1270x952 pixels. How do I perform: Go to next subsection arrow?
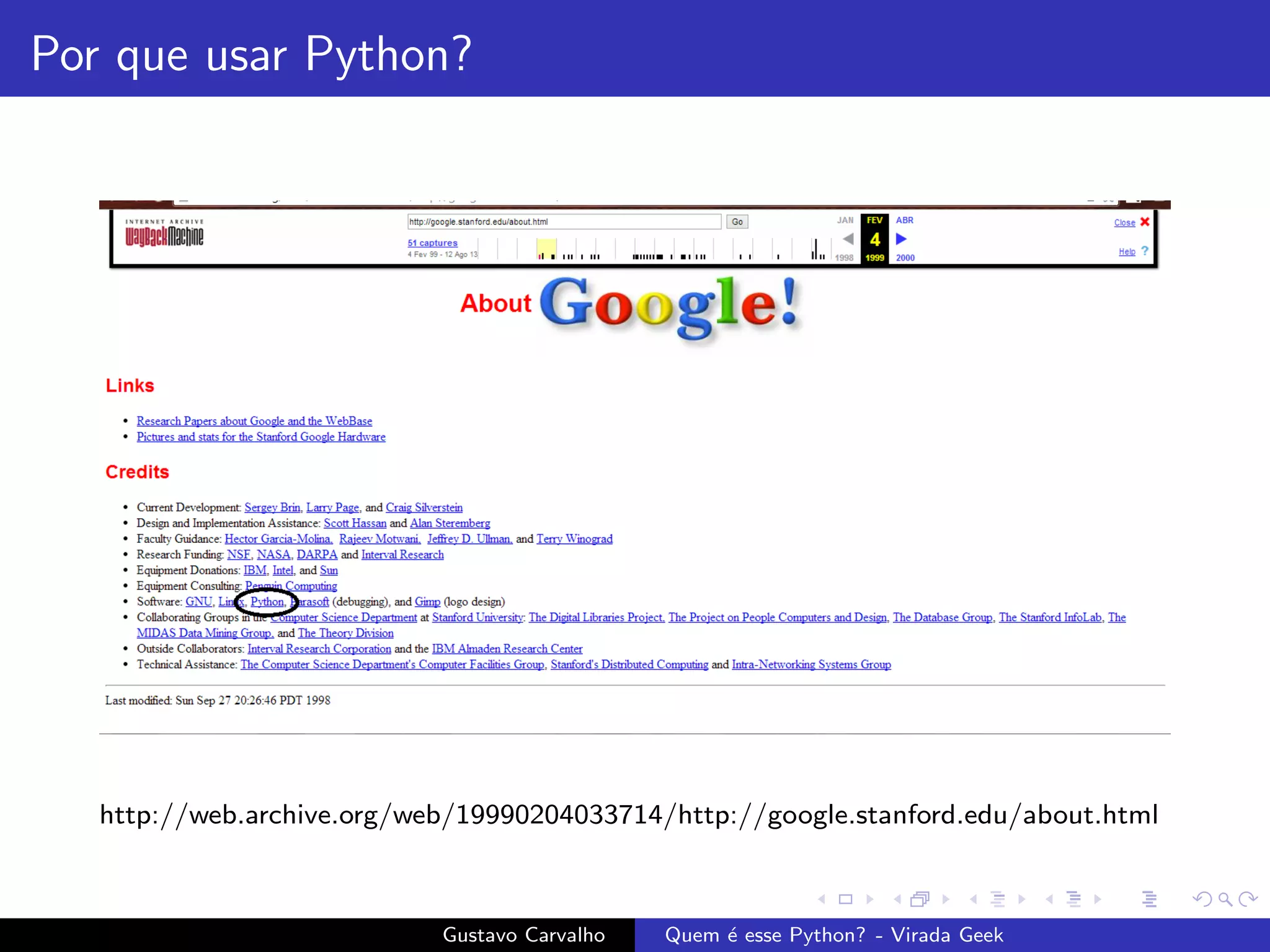click(x=1022, y=899)
